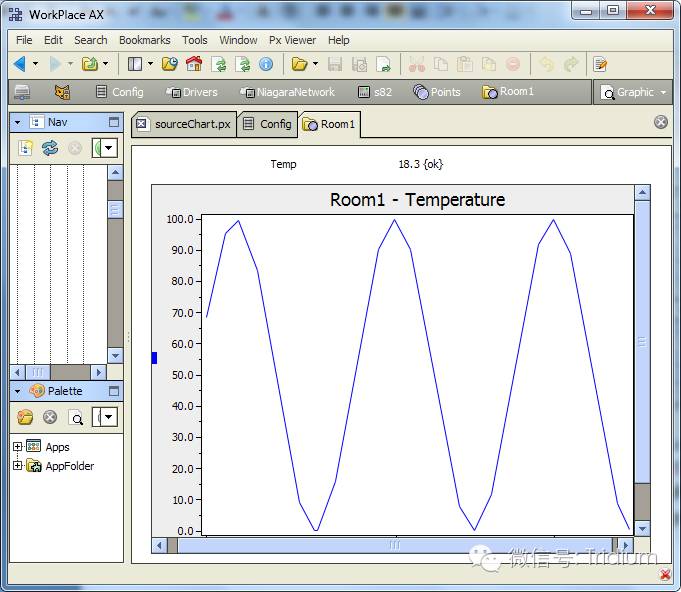
Task: Click NiagaraNetwork in the locator bar
Action: pyautogui.click(x=288, y=92)
